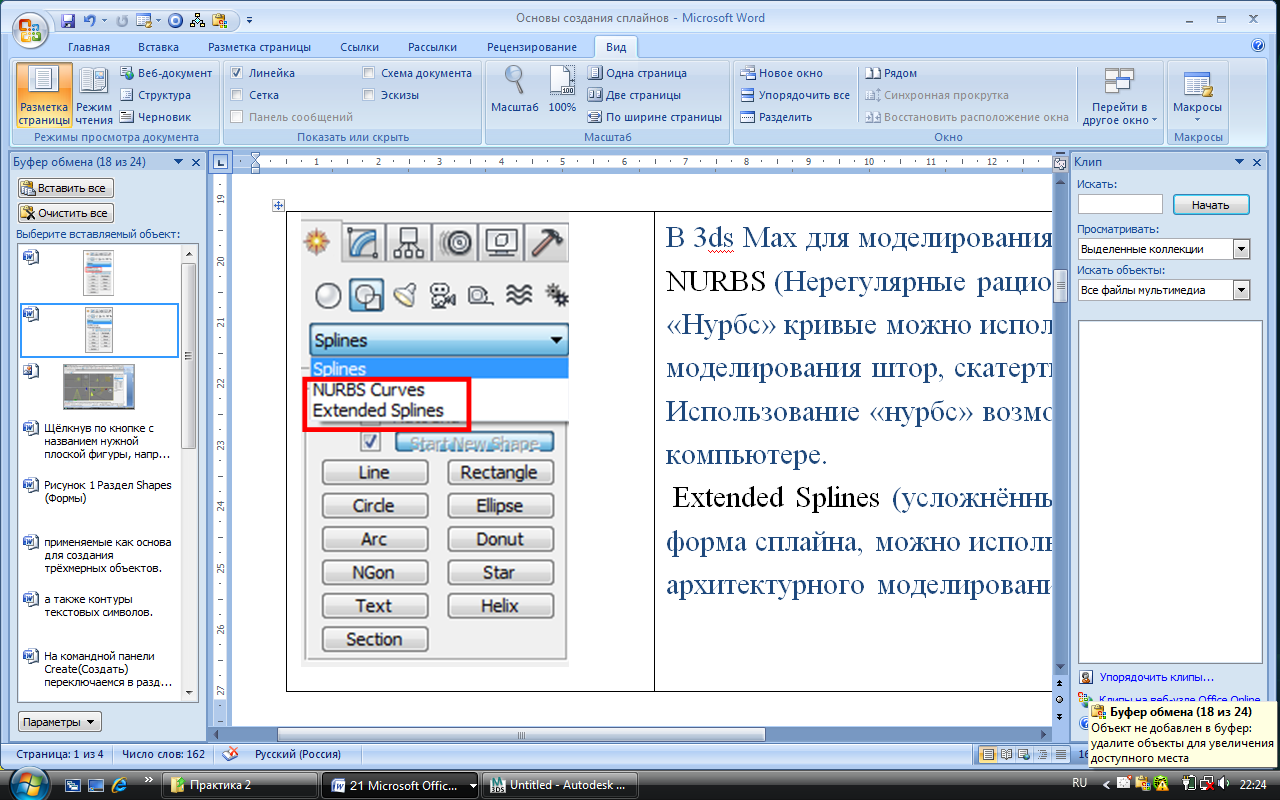1280x800 pixels.
Task: Select the 3ds Max screenshot clipboard thumbnail
Action: [x=98, y=387]
